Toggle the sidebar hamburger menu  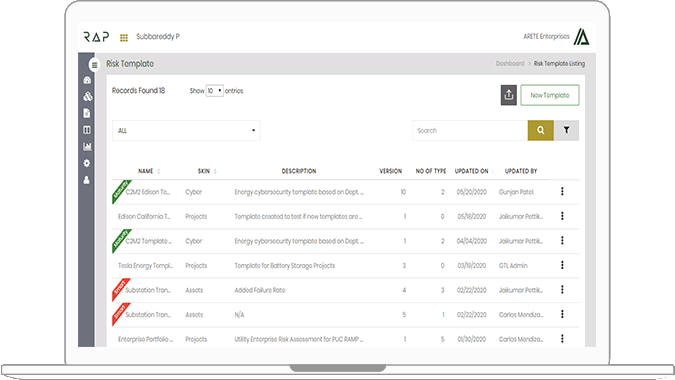click(x=94, y=65)
